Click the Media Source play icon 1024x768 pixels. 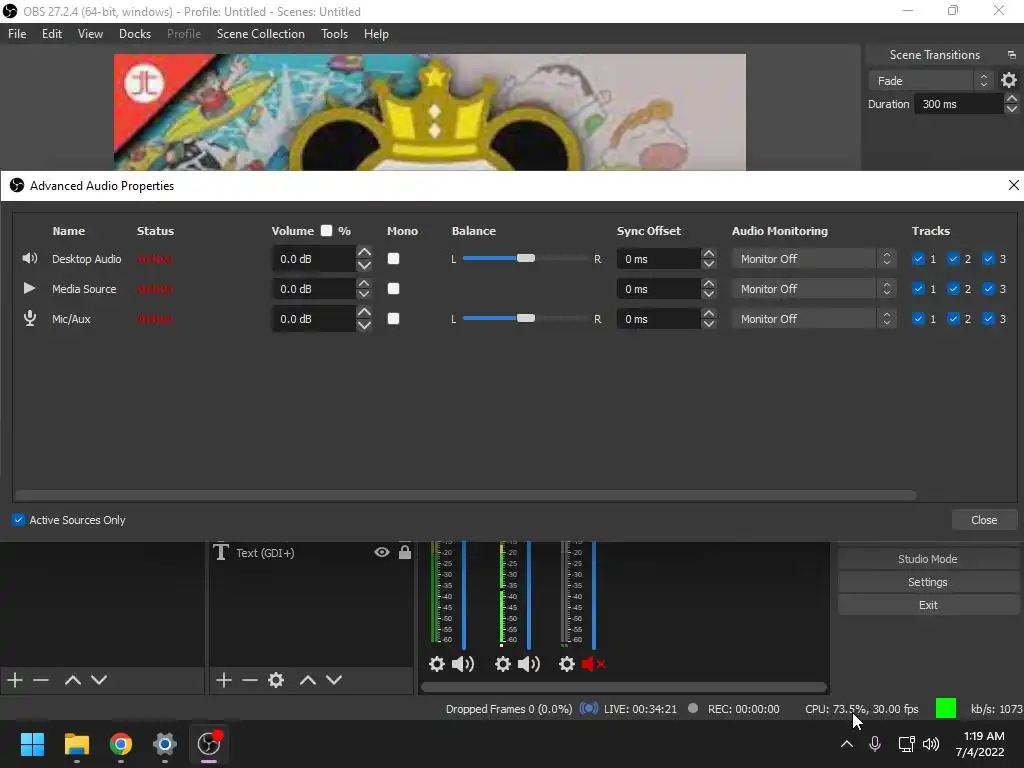point(29,288)
